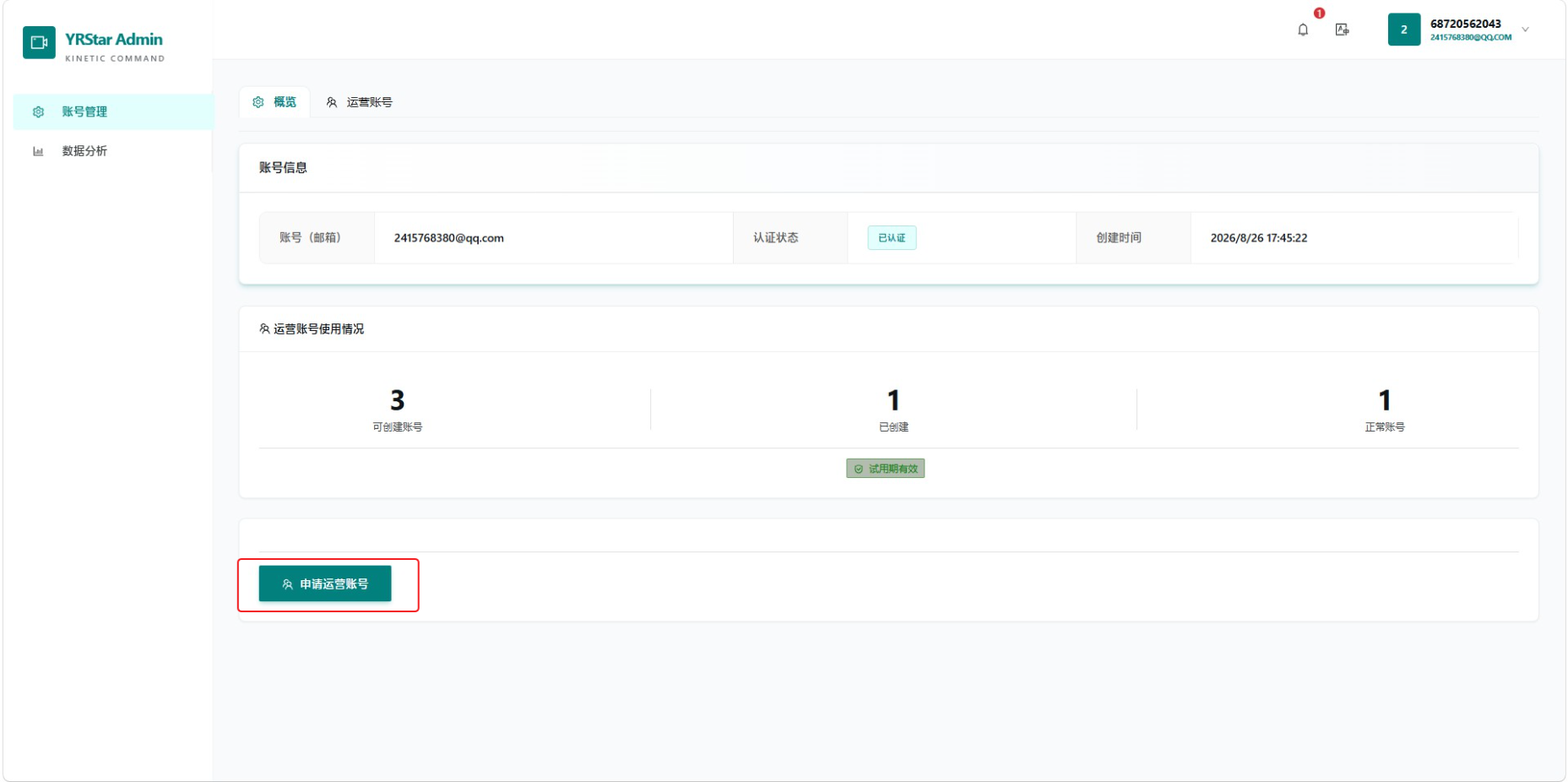This screenshot has width=1568, height=782.
Task: Click the 账号信息 heading
Action: click(x=283, y=167)
